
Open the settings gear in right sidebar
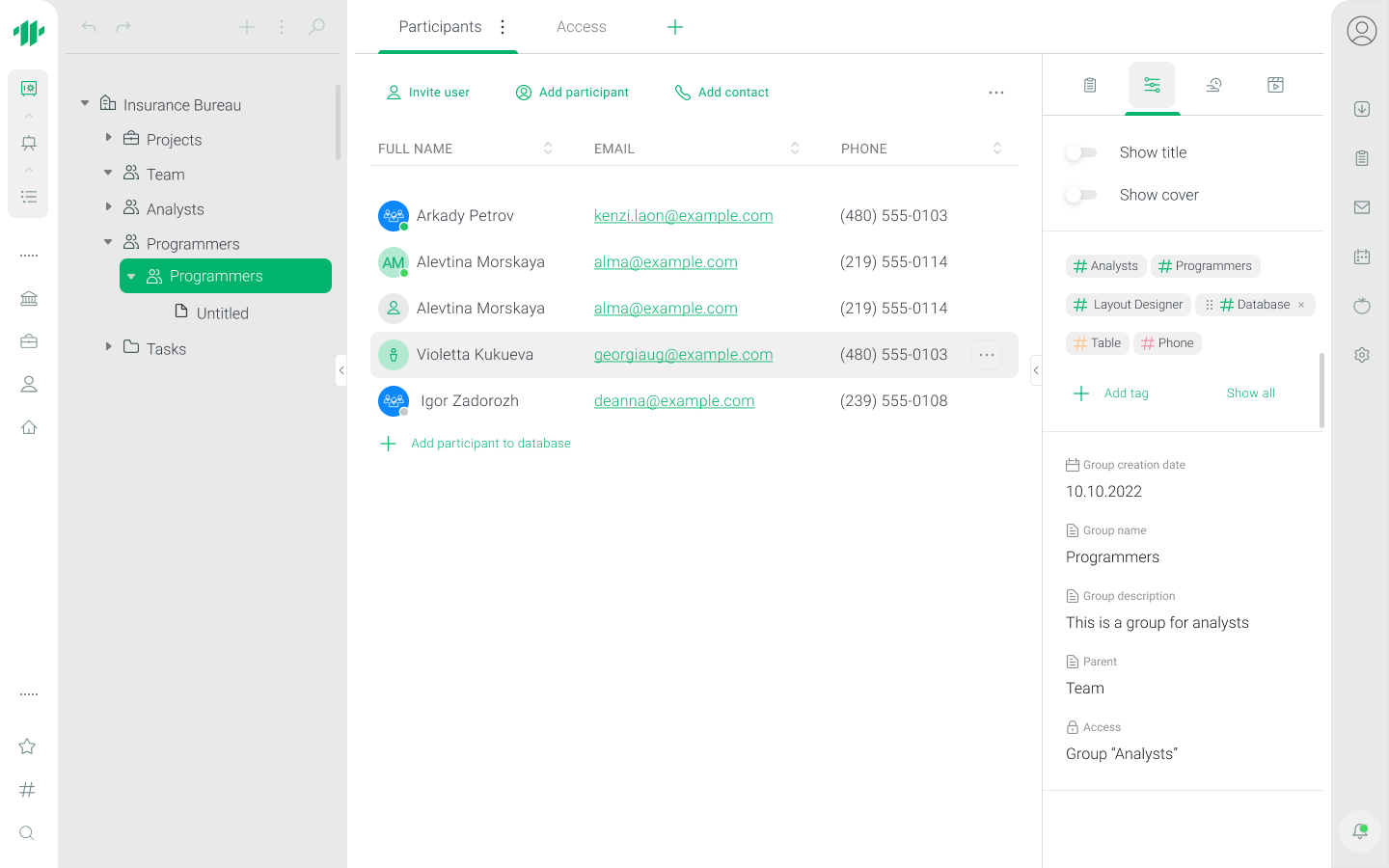pos(1361,355)
